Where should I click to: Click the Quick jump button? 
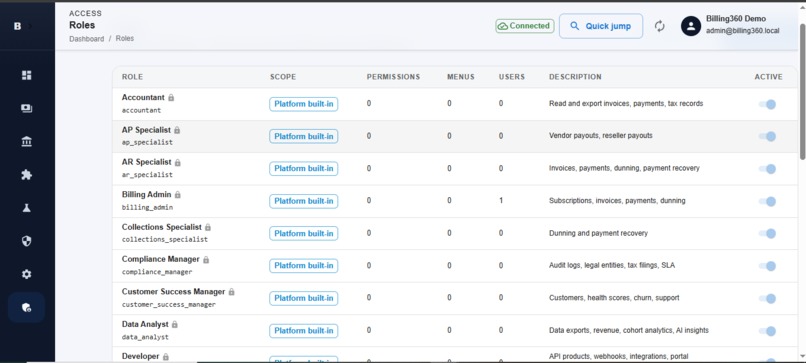pos(601,26)
